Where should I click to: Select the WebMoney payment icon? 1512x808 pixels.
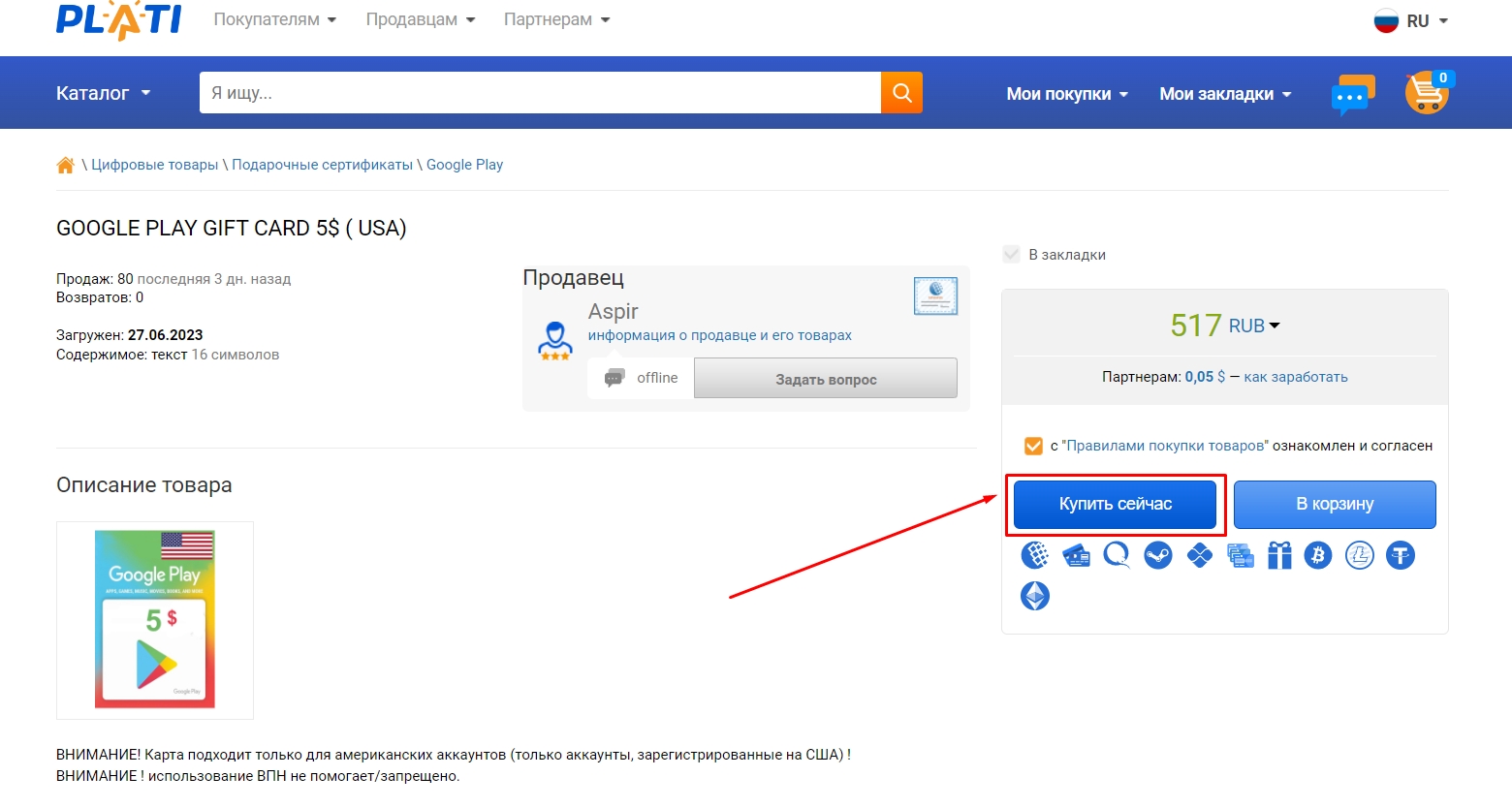click(x=1035, y=555)
